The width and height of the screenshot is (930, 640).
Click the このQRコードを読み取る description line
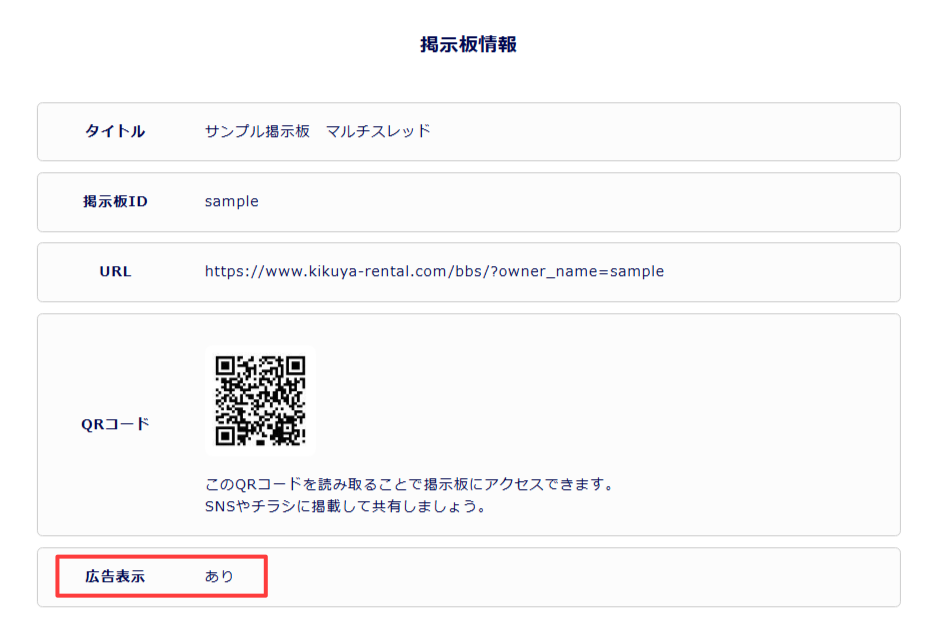[408, 484]
